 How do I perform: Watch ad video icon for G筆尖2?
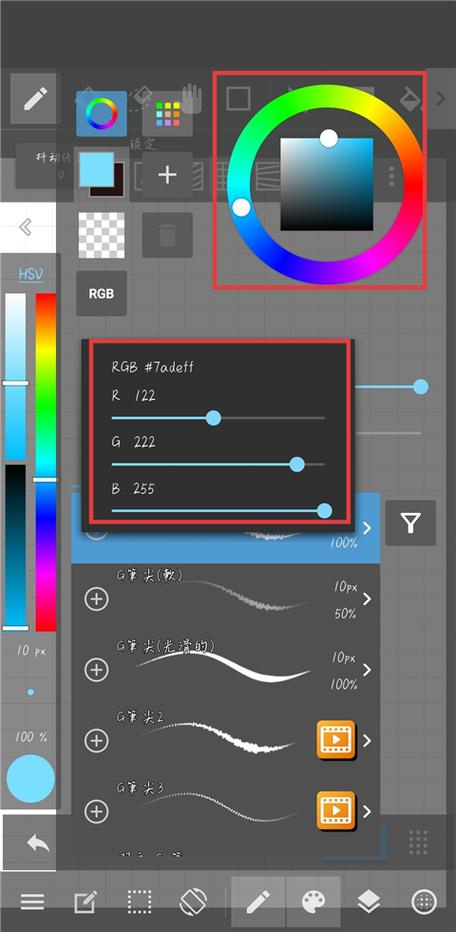pos(336,740)
